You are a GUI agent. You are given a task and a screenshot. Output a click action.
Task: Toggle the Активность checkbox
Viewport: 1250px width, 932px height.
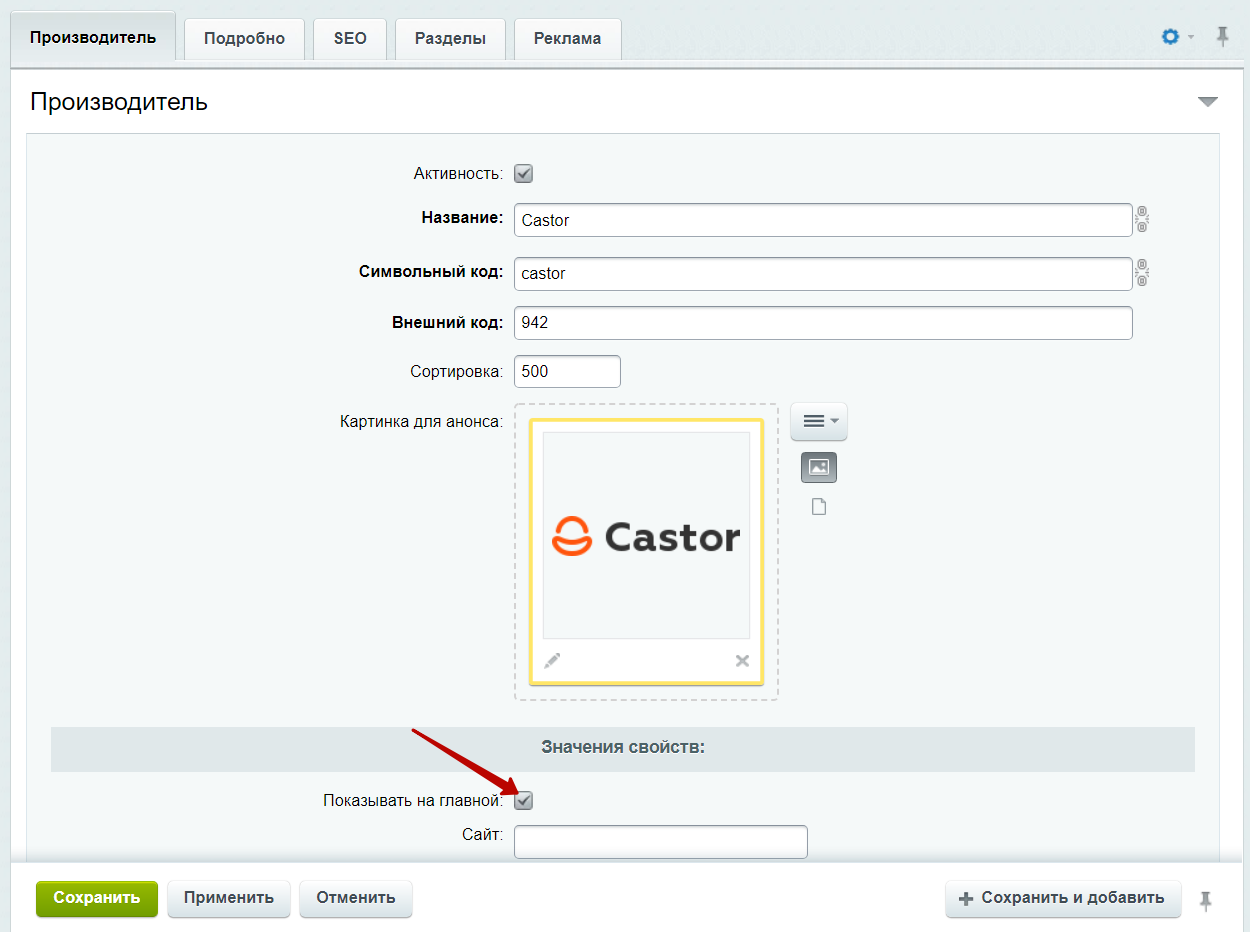click(x=523, y=173)
